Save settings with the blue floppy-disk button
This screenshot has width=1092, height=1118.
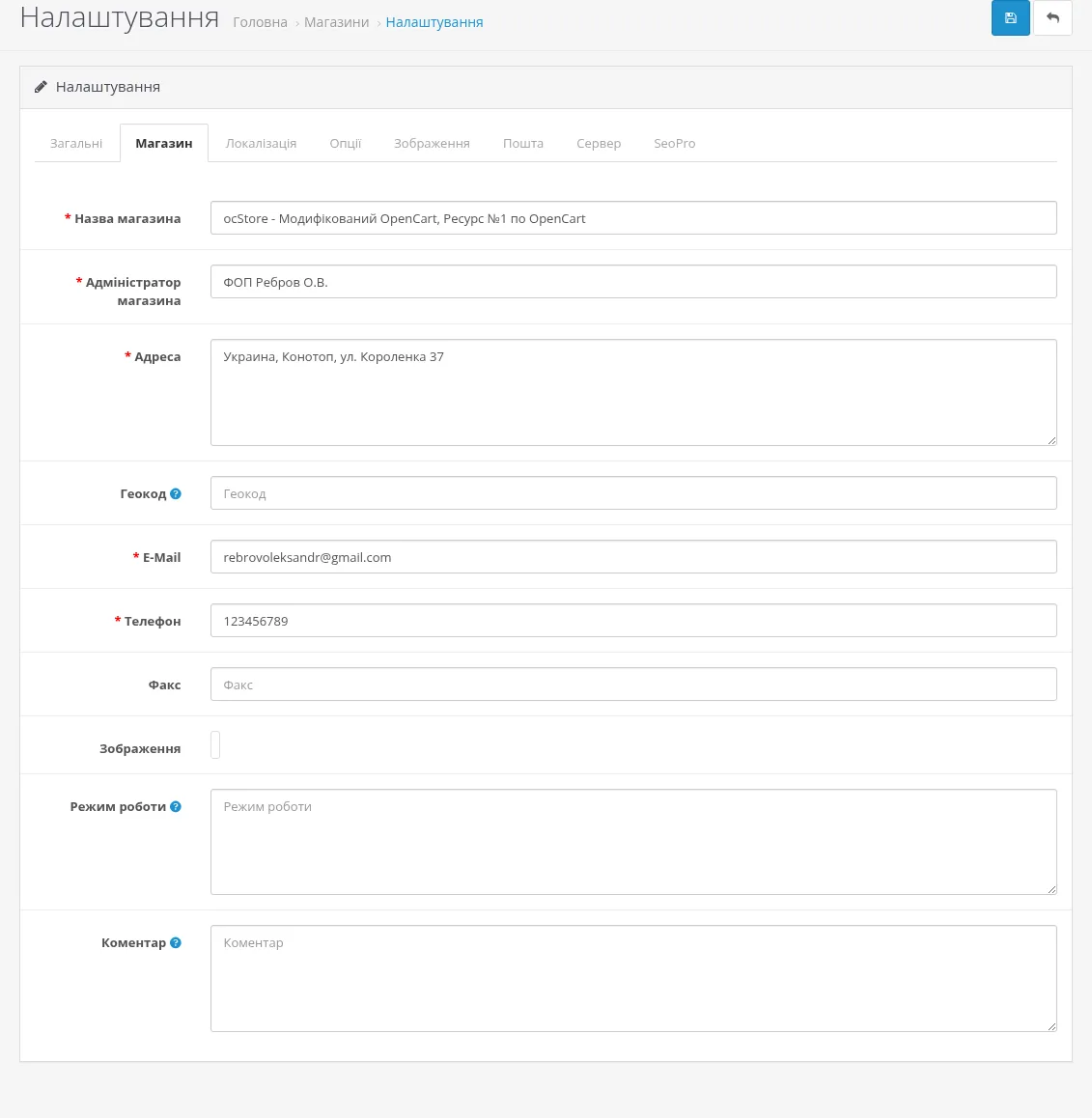[1010, 17]
